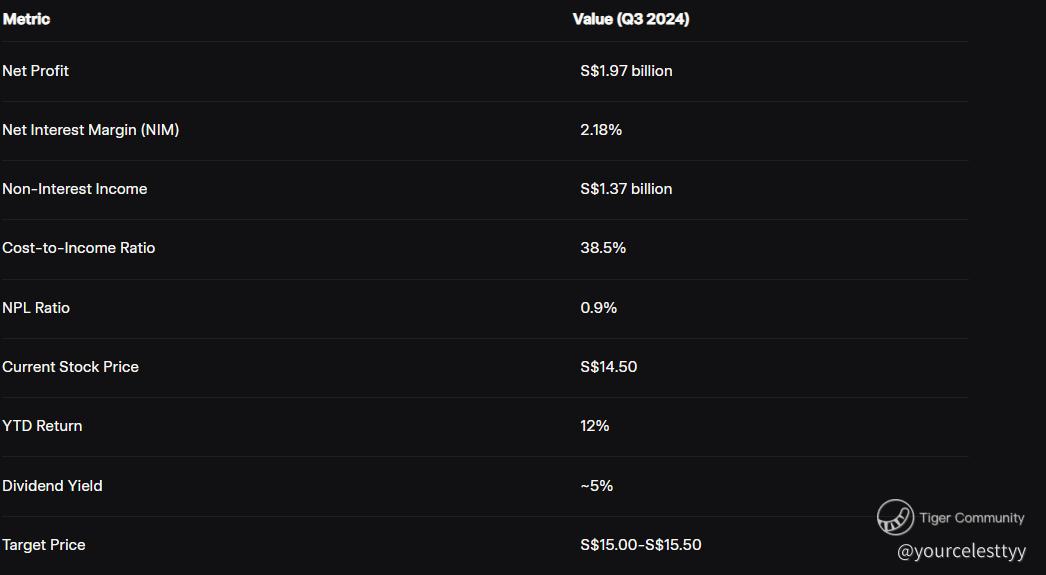Select the Current Stock Price label
1046x575 pixels.
[x=70, y=367]
